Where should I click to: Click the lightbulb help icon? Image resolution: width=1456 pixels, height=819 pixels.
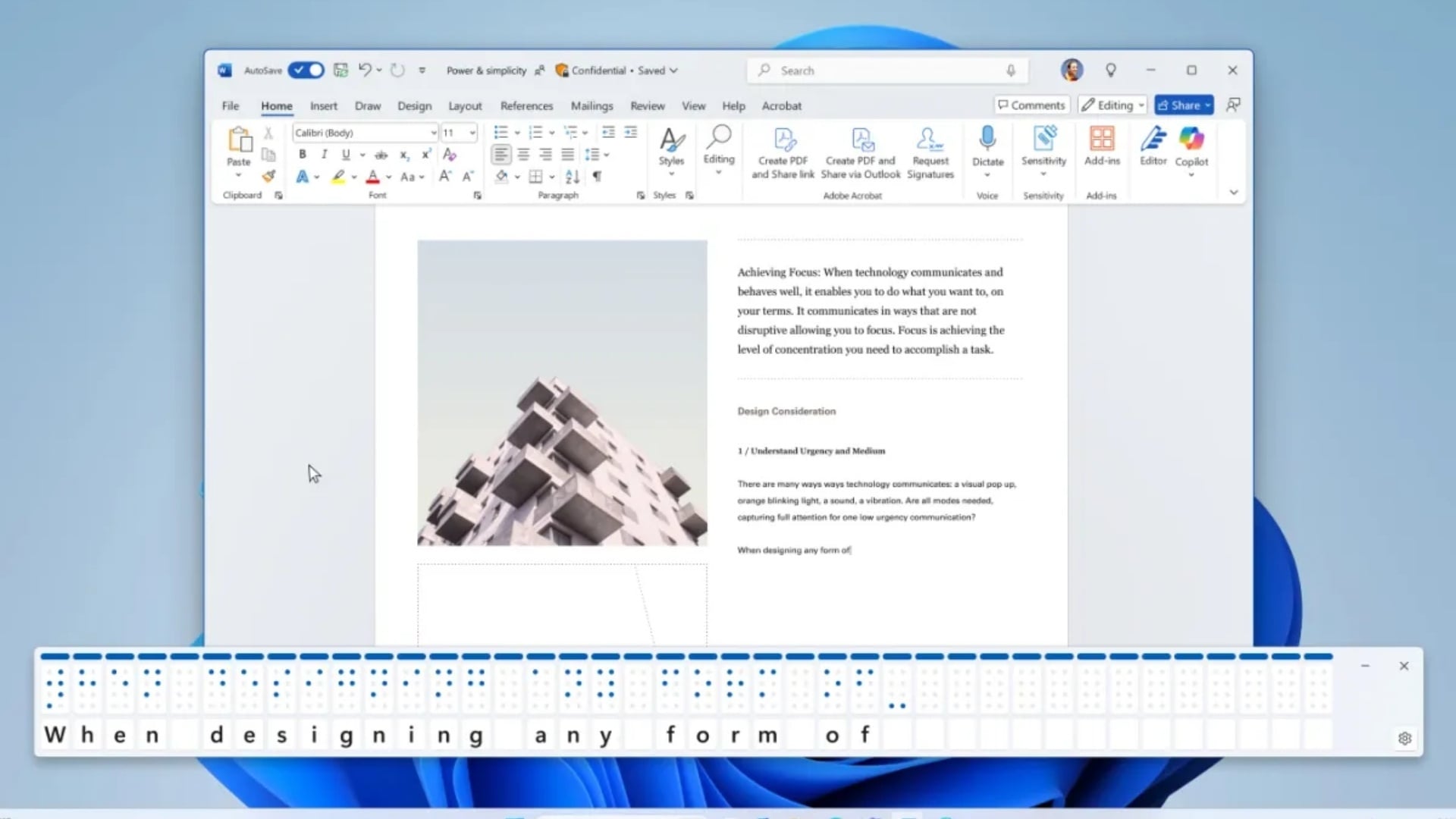(x=1110, y=71)
